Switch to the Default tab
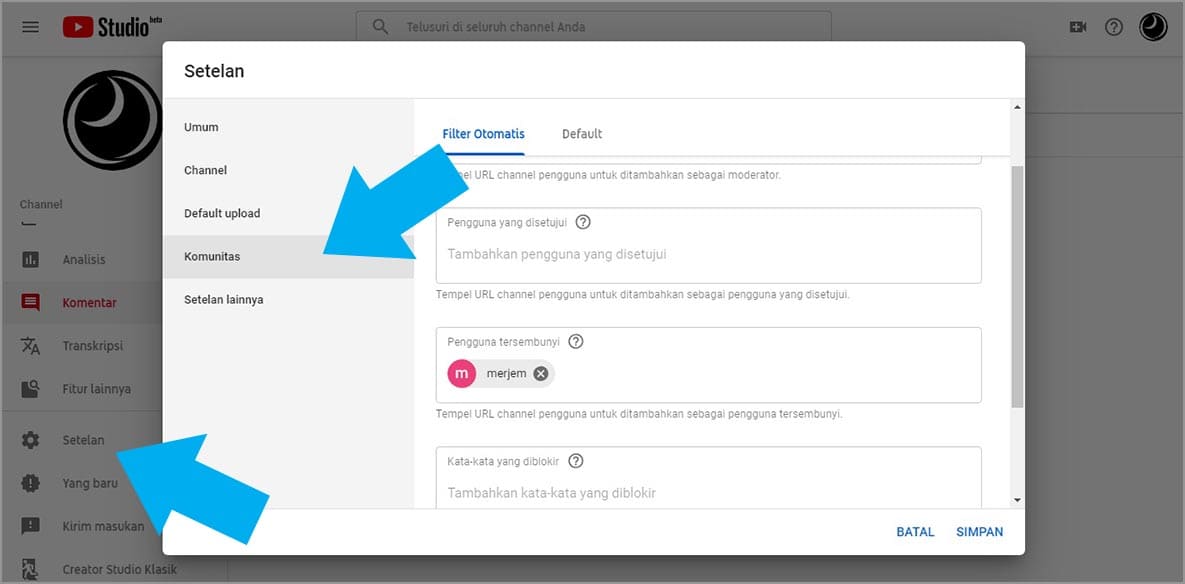This screenshot has width=1185, height=584. pos(582,134)
